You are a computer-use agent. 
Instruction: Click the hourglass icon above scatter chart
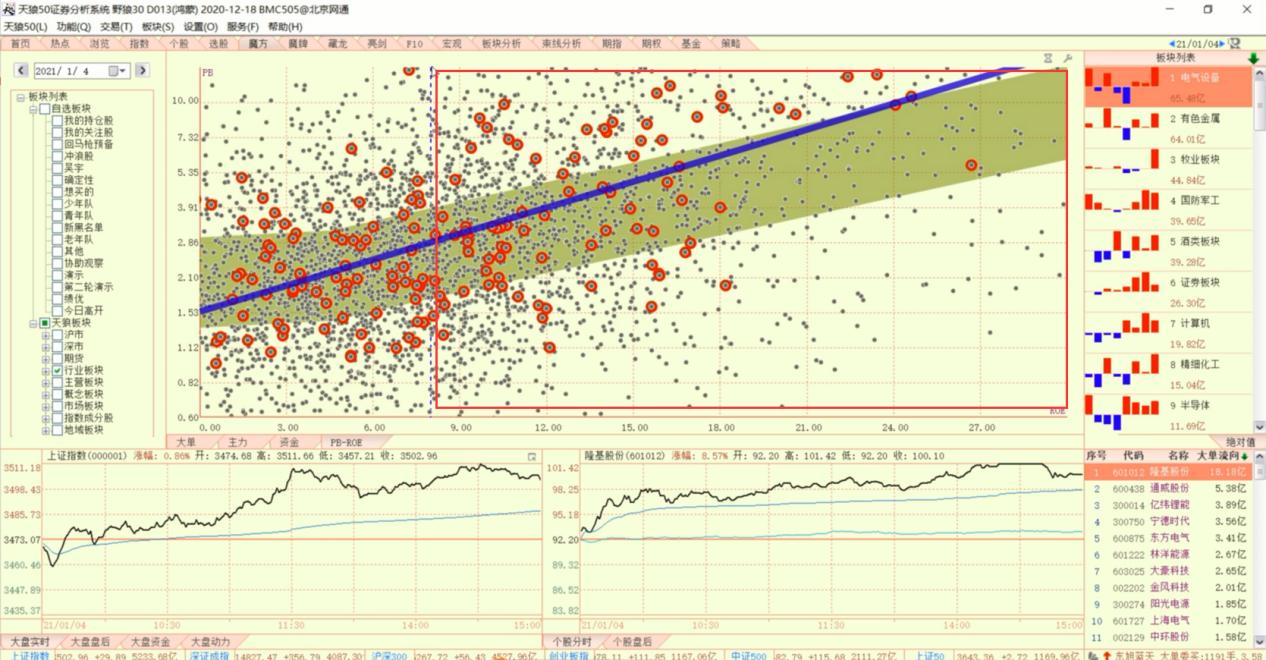click(1048, 59)
